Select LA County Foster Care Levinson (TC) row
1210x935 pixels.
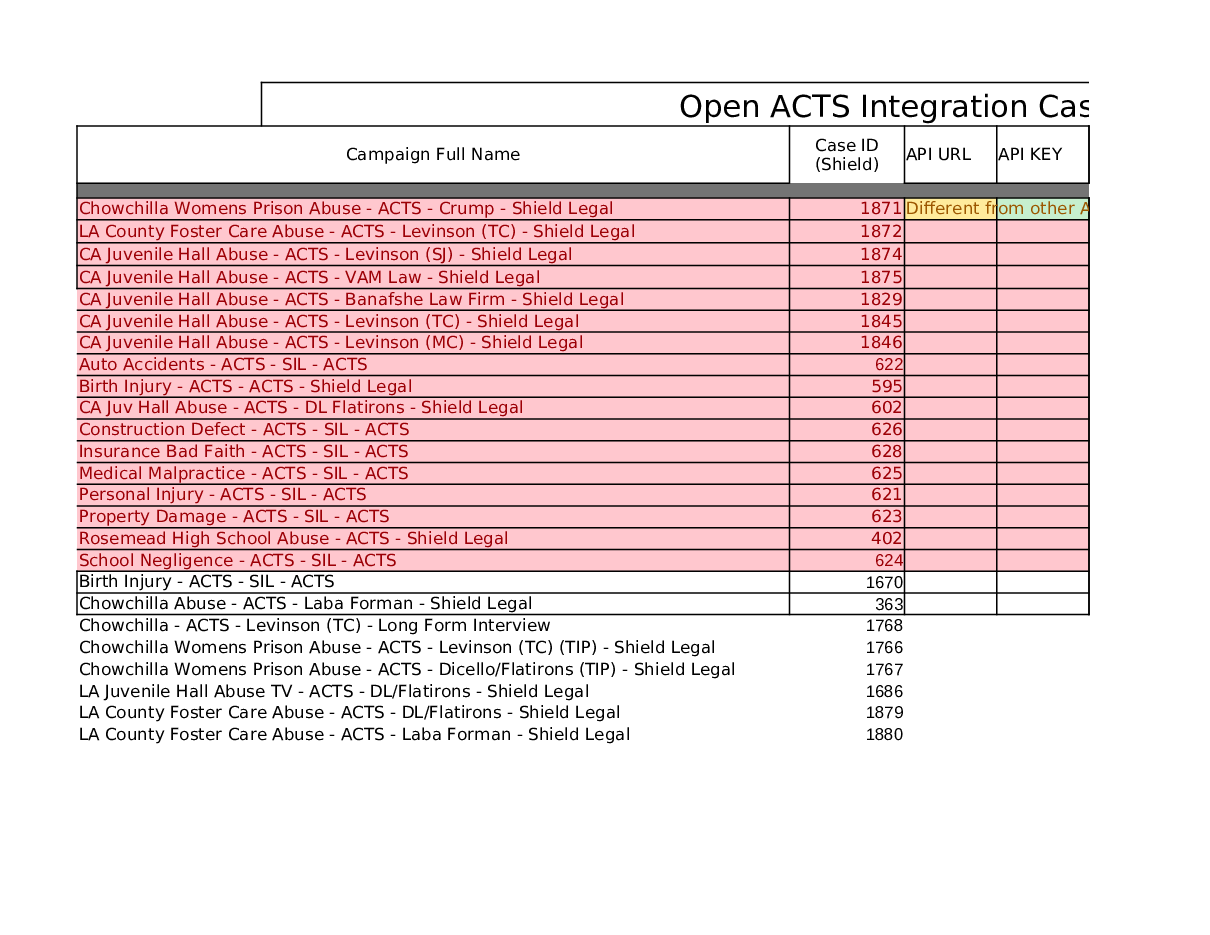coord(356,232)
